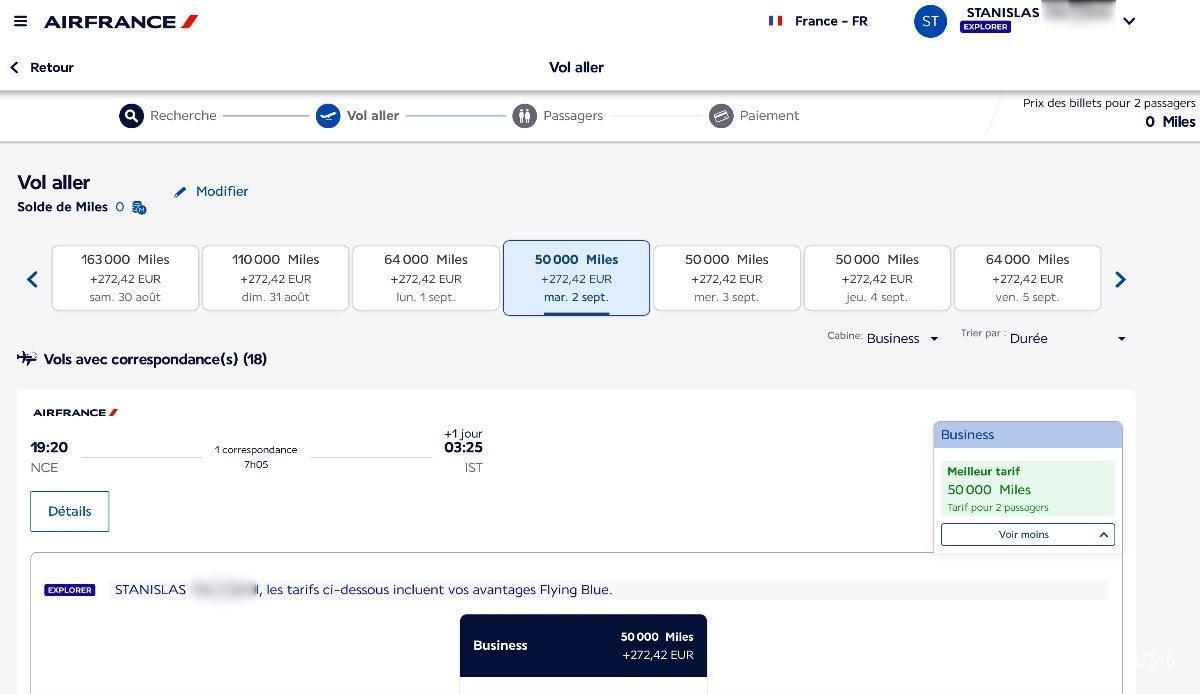
Task: Click the Modifier pencil icon
Action: tap(180, 192)
